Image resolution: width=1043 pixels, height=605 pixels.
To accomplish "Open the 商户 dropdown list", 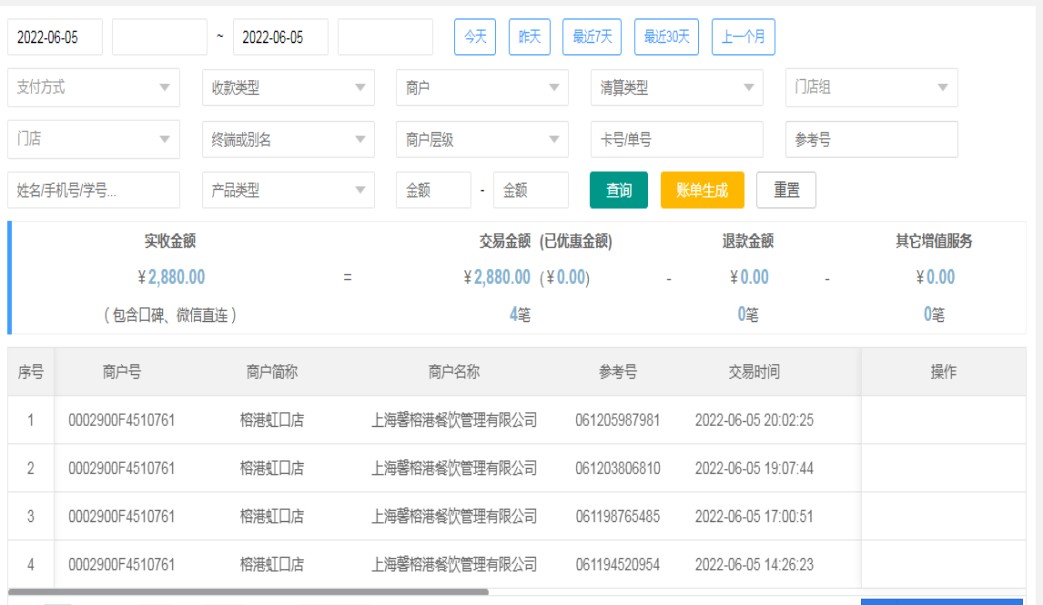I will pos(482,88).
